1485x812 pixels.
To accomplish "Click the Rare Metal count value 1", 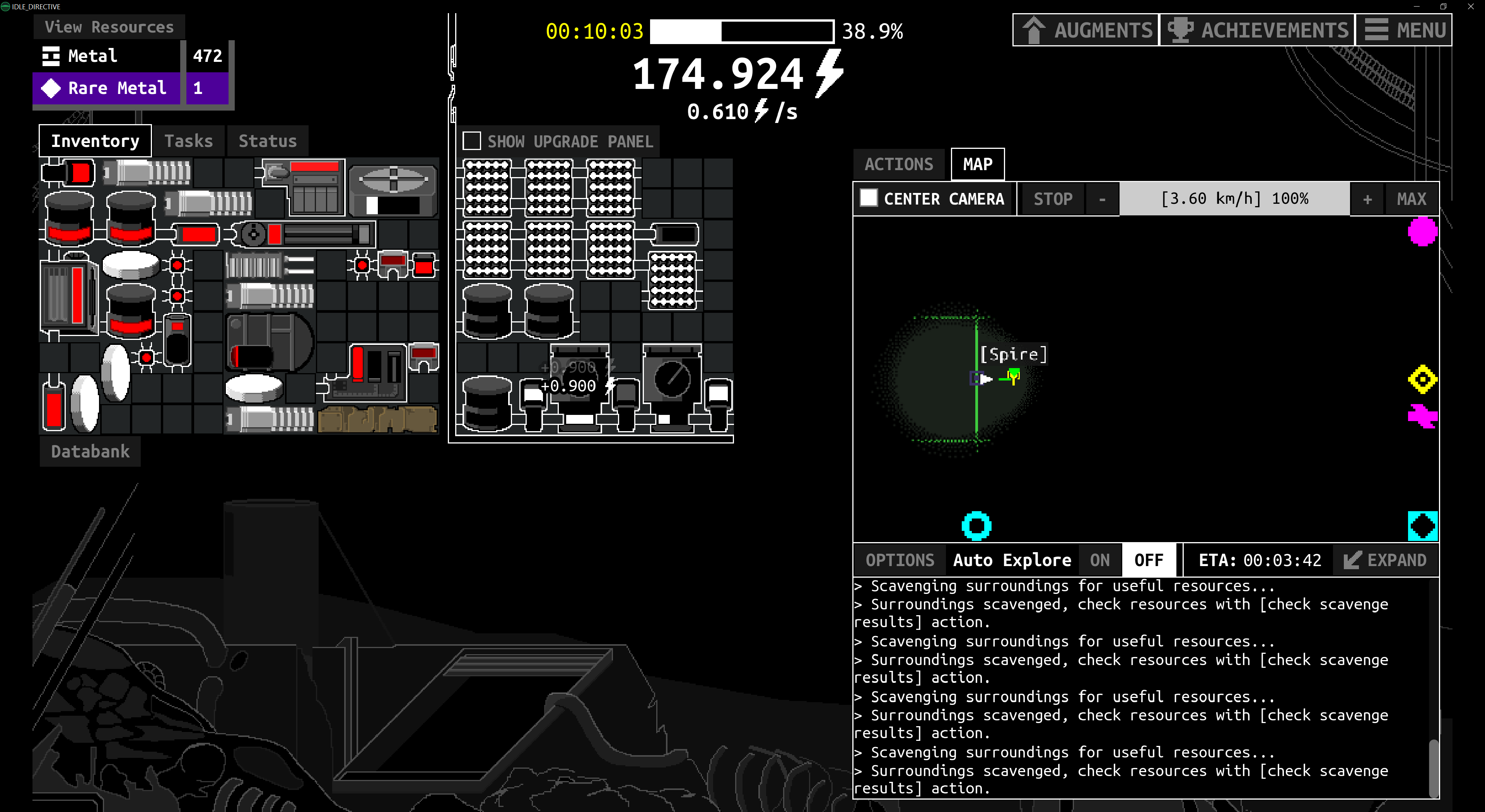I will pyautogui.click(x=198, y=88).
